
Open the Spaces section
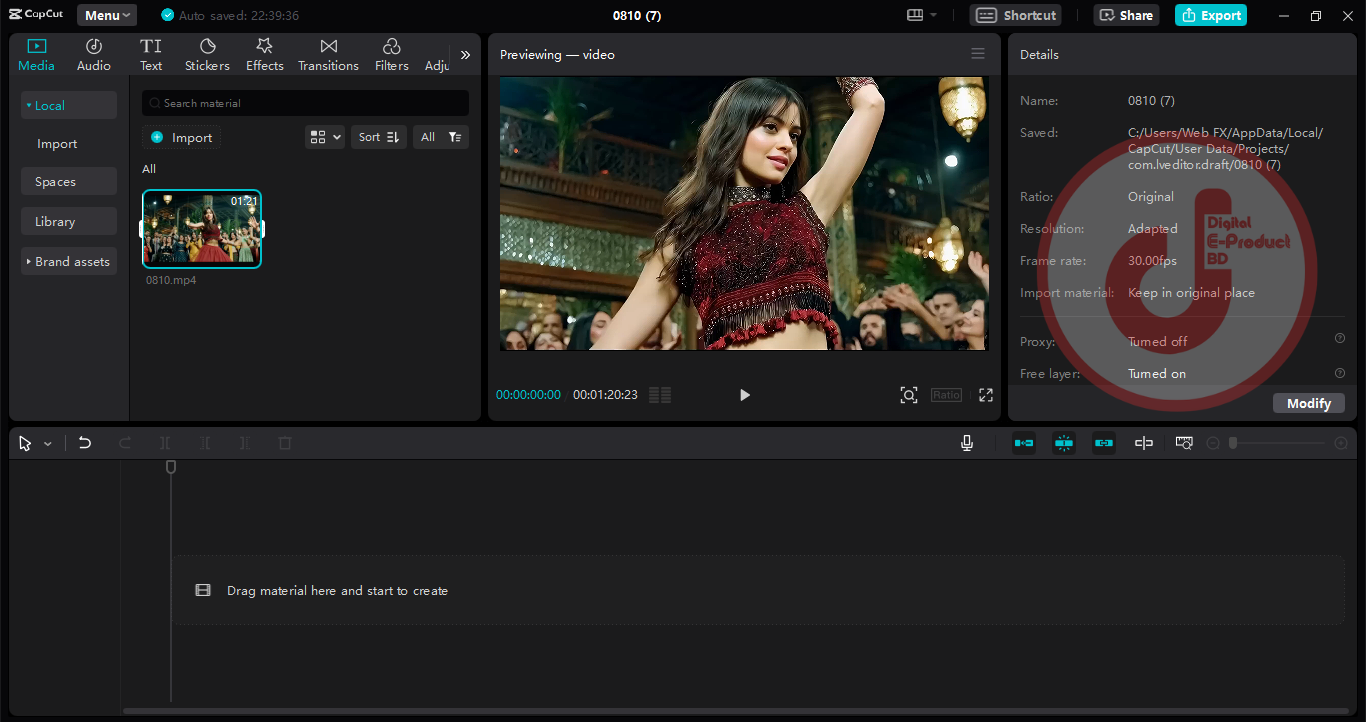pos(69,182)
